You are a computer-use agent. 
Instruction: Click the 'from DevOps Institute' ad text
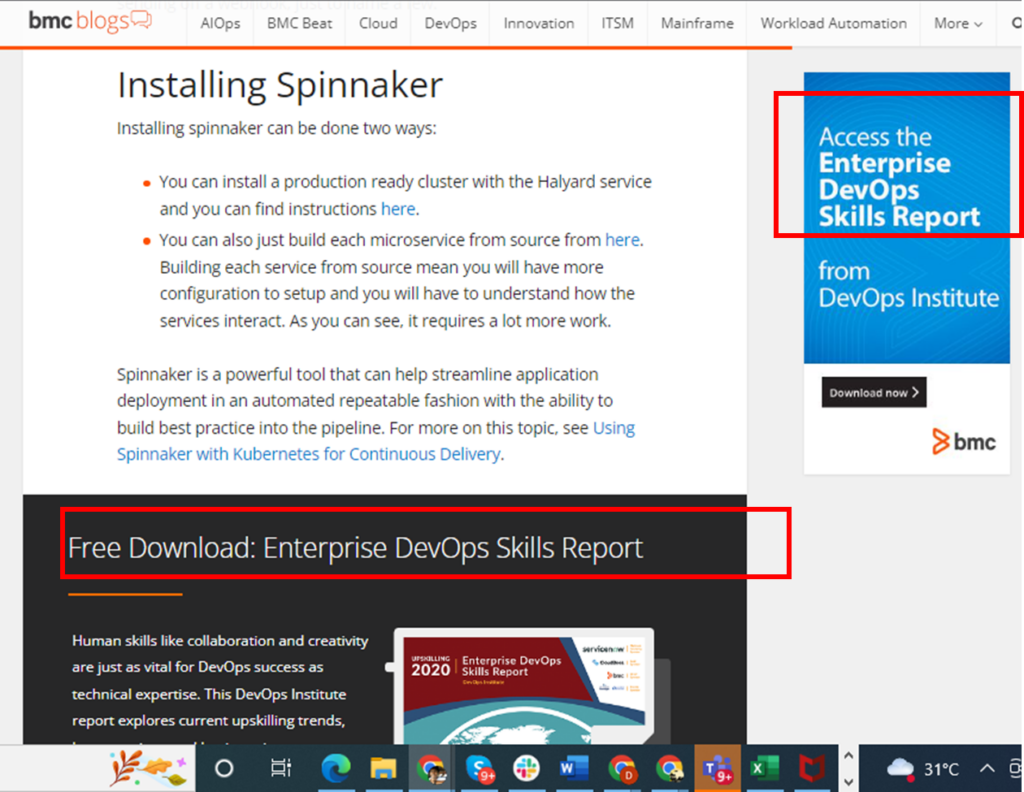pyautogui.click(x=908, y=285)
